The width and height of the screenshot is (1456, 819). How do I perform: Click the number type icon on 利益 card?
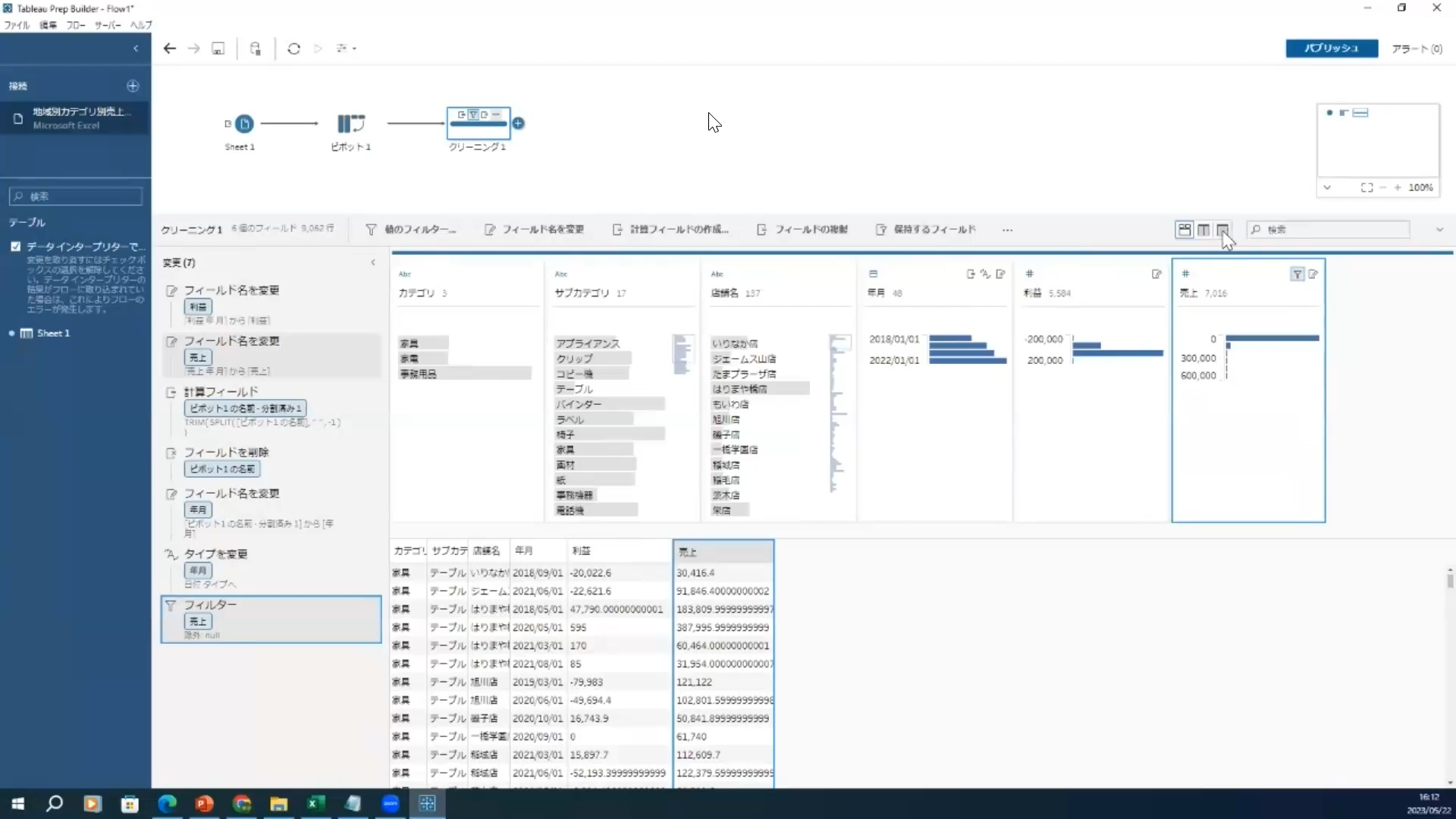pos(1029,274)
